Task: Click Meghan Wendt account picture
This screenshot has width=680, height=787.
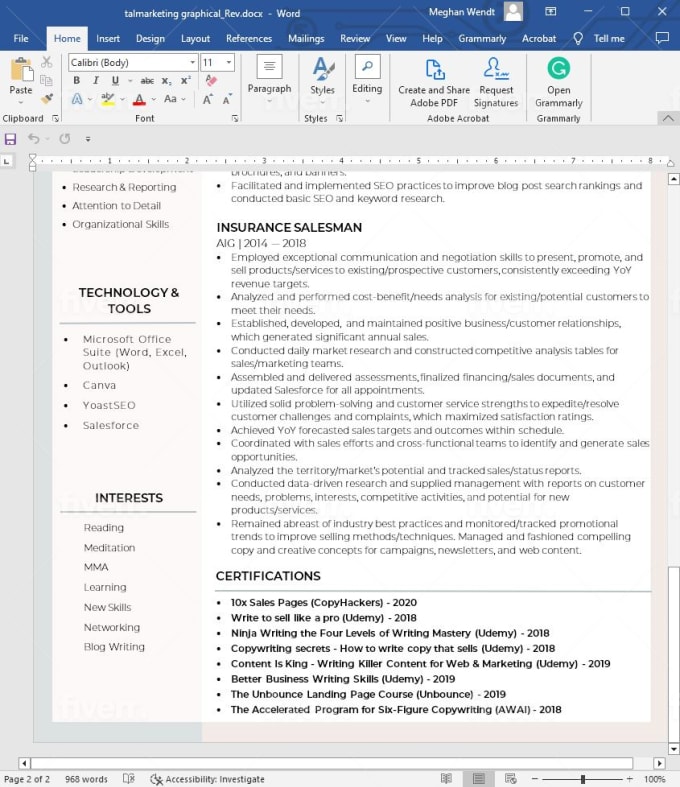Action: pyautogui.click(x=513, y=11)
